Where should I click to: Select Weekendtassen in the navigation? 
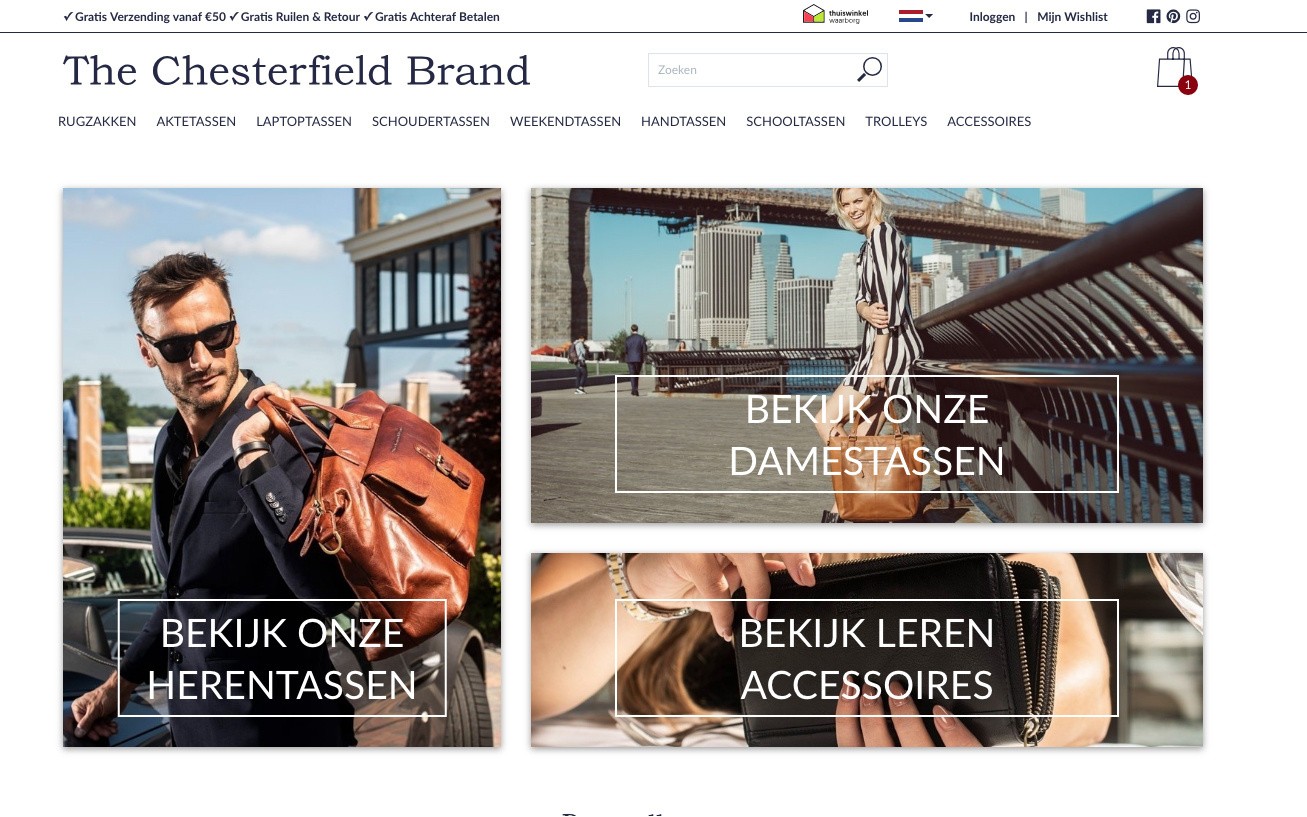[565, 122]
